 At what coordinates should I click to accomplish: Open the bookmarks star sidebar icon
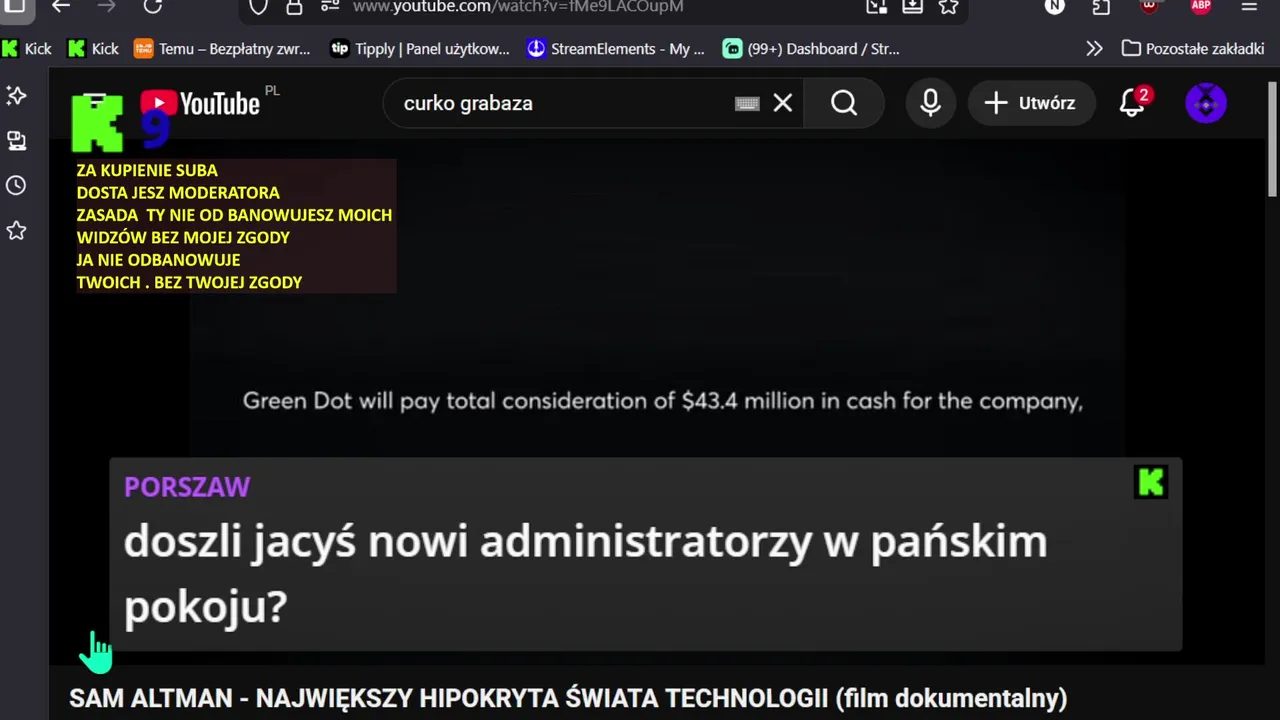pos(16,231)
